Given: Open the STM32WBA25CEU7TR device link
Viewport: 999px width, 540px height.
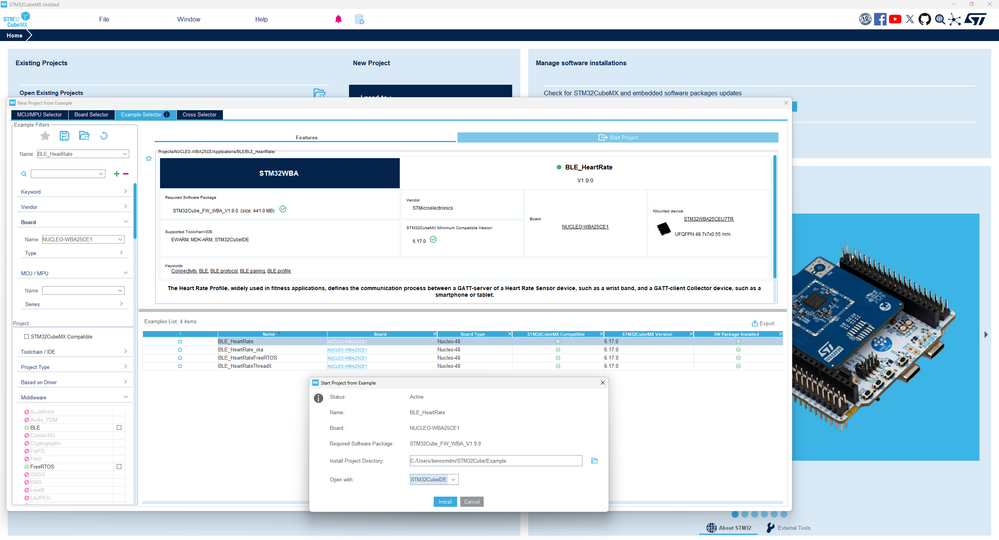Looking at the screenshot, I should (x=708, y=218).
